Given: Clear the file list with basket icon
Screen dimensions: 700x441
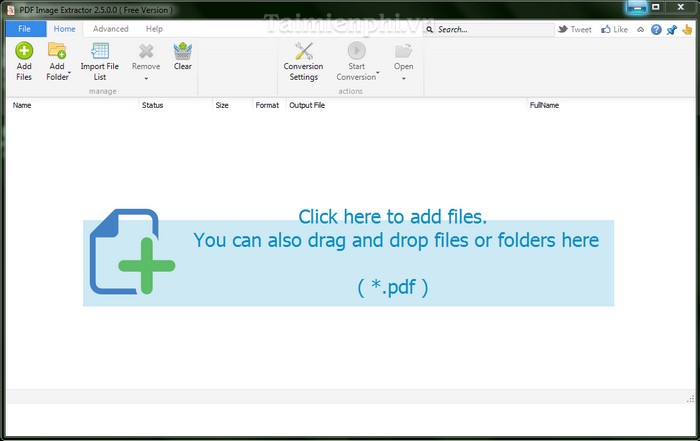Looking at the screenshot, I should [x=183, y=50].
